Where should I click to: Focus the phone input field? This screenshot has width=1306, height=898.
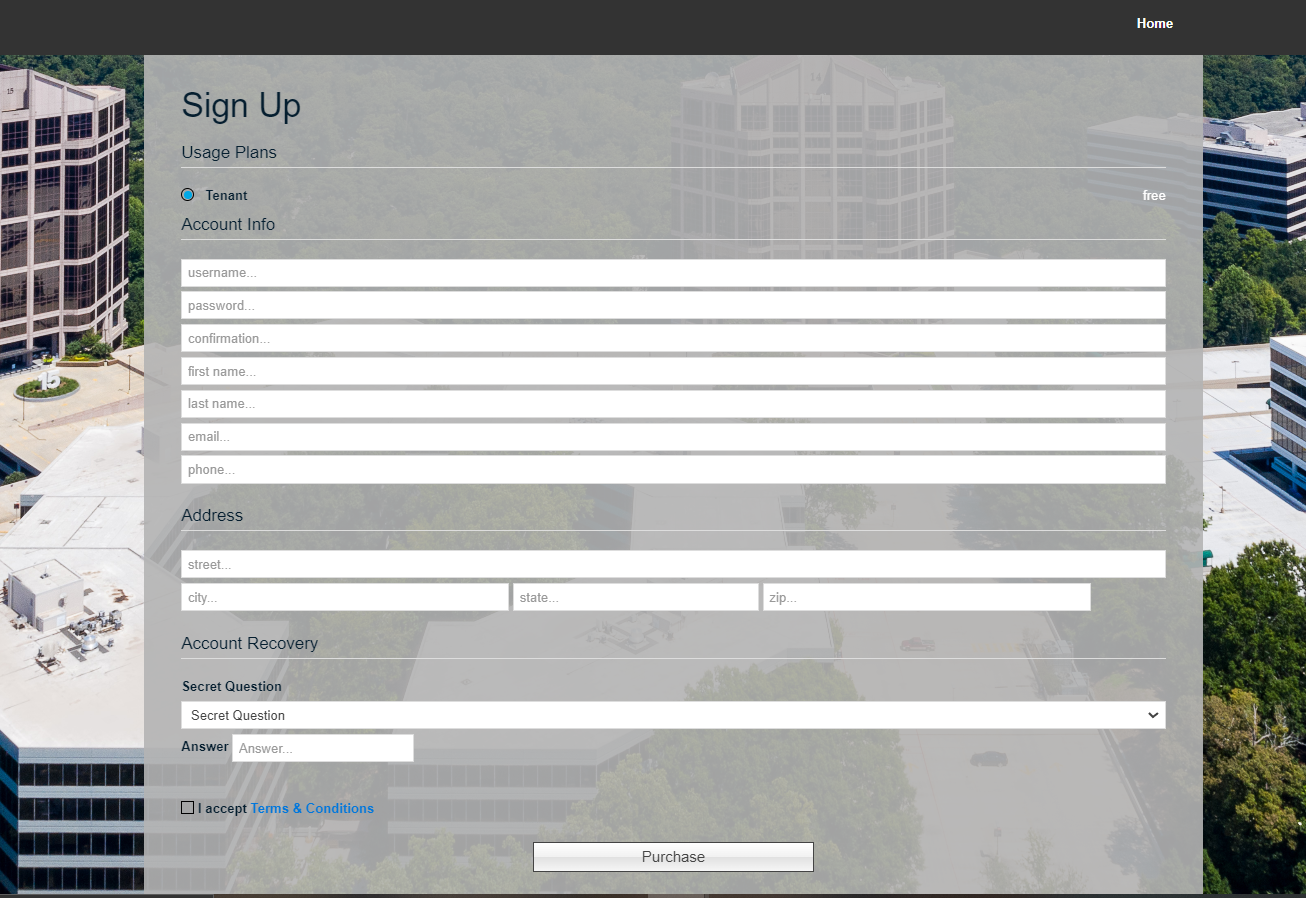pyautogui.click(x=673, y=470)
